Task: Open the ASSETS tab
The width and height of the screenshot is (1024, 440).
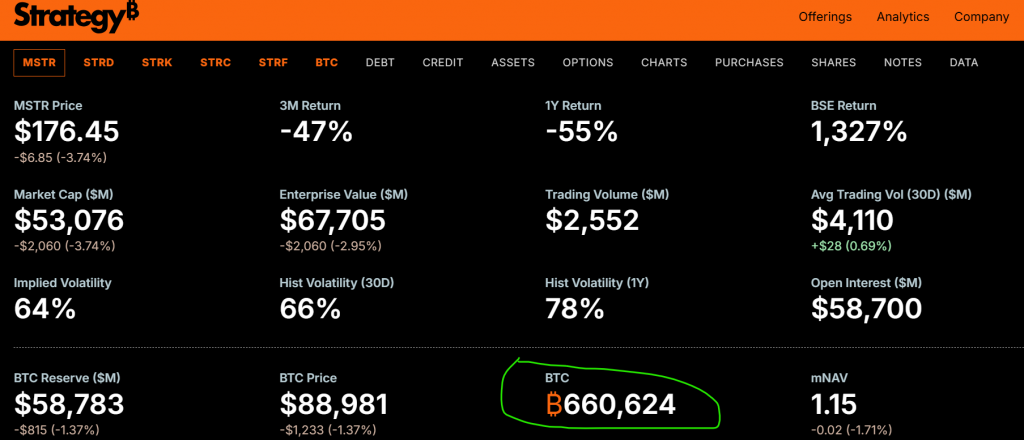Action: click(513, 63)
